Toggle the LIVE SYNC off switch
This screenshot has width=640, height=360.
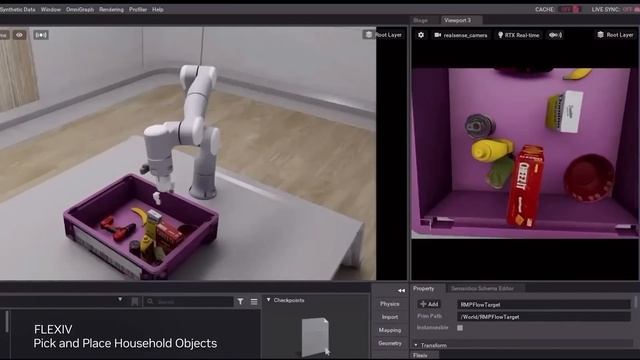(x=631, y=9)
